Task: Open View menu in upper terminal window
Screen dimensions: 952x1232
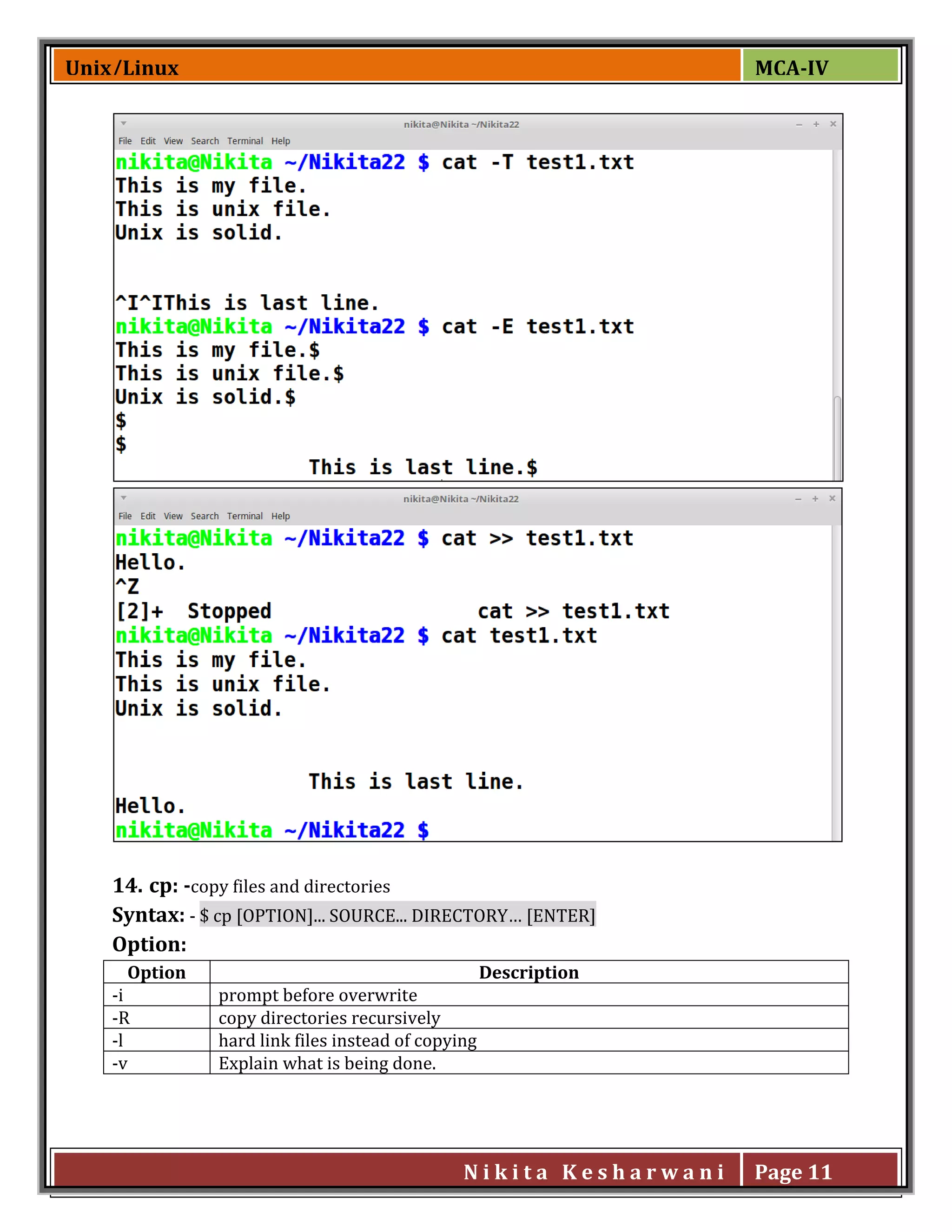Action: click(x=173, y=141)
